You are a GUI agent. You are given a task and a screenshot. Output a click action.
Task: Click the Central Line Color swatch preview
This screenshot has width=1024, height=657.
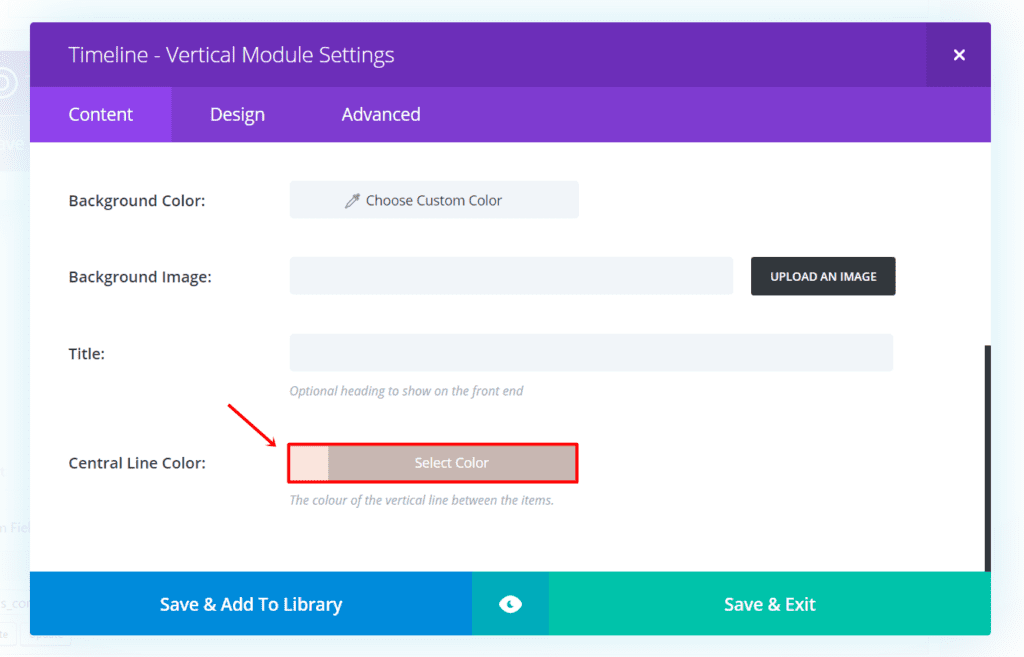(x=309, y=463)
